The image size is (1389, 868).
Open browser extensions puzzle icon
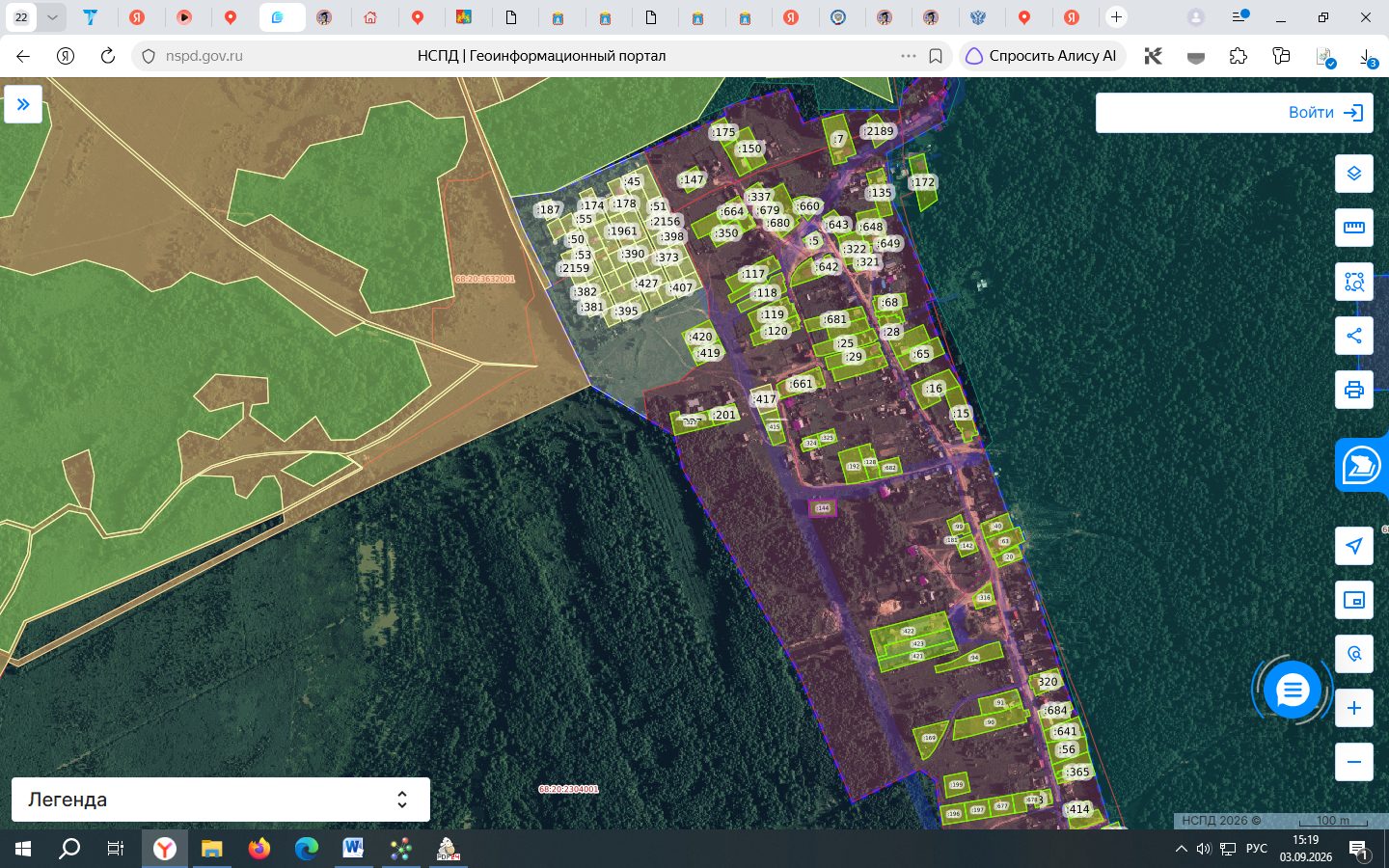coord(1239,56)
